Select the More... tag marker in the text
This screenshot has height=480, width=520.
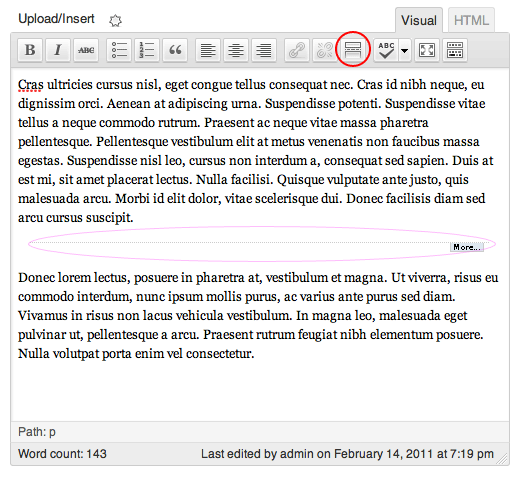tap(467, 247)
